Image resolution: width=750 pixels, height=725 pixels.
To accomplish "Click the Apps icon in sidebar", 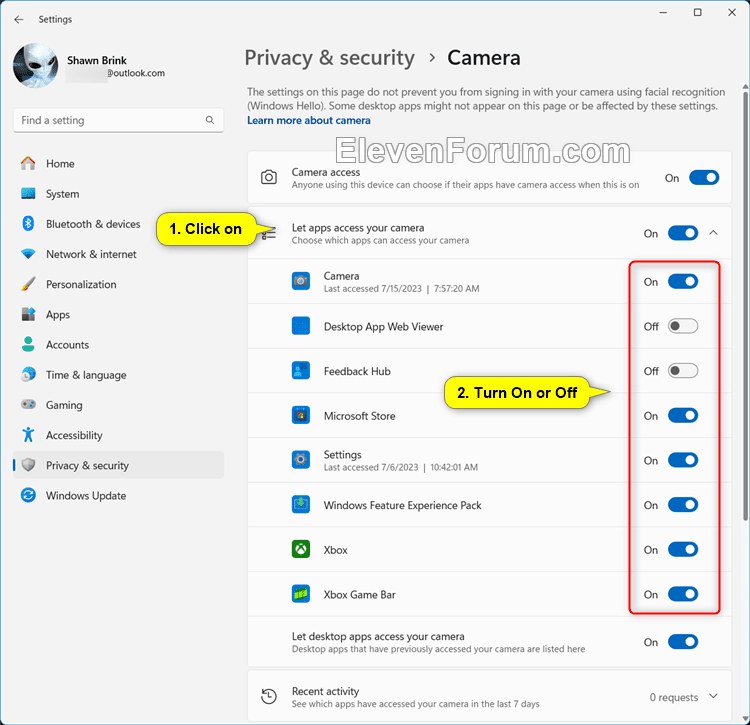I will pyautogui.click(x=28, y=314).
